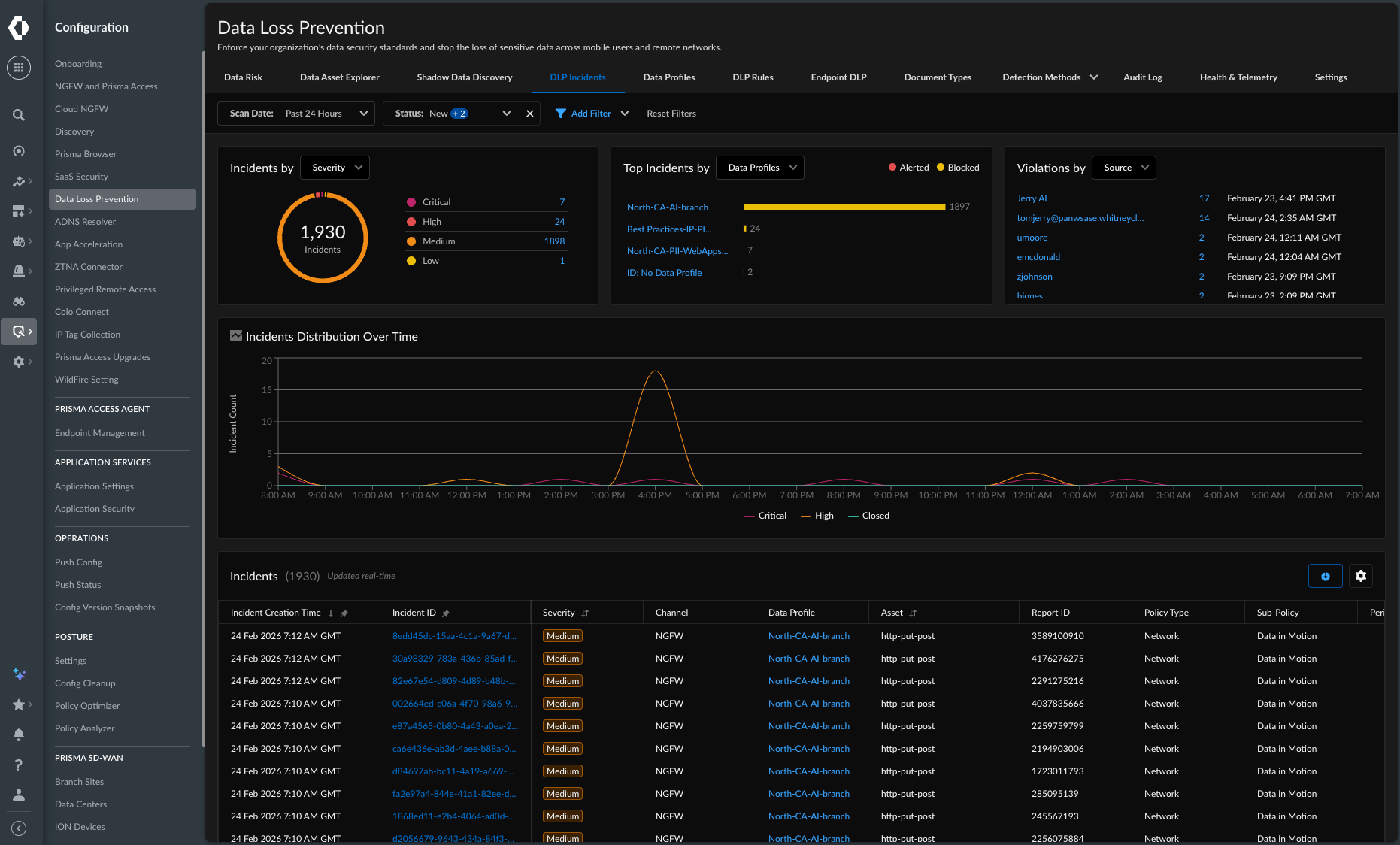Open the gear settings icon in the sidebar
Screen dimensions: 1400x845
[19, 362]
